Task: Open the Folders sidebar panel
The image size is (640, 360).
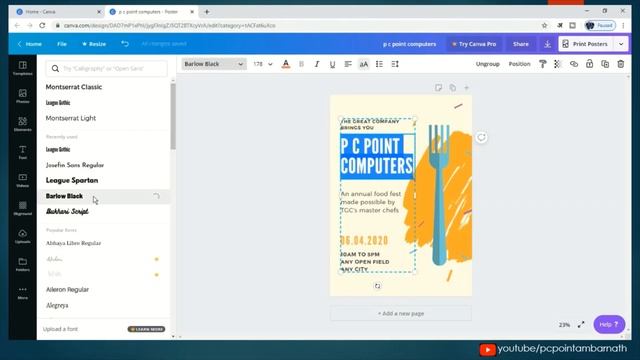Action: [22, 264]
